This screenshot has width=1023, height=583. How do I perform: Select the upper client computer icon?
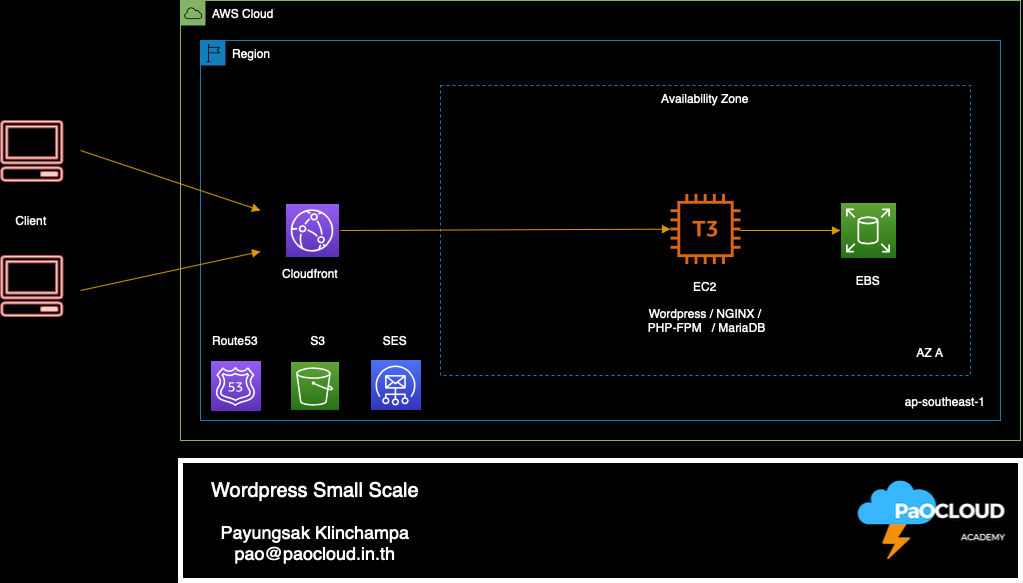[32, 151]
